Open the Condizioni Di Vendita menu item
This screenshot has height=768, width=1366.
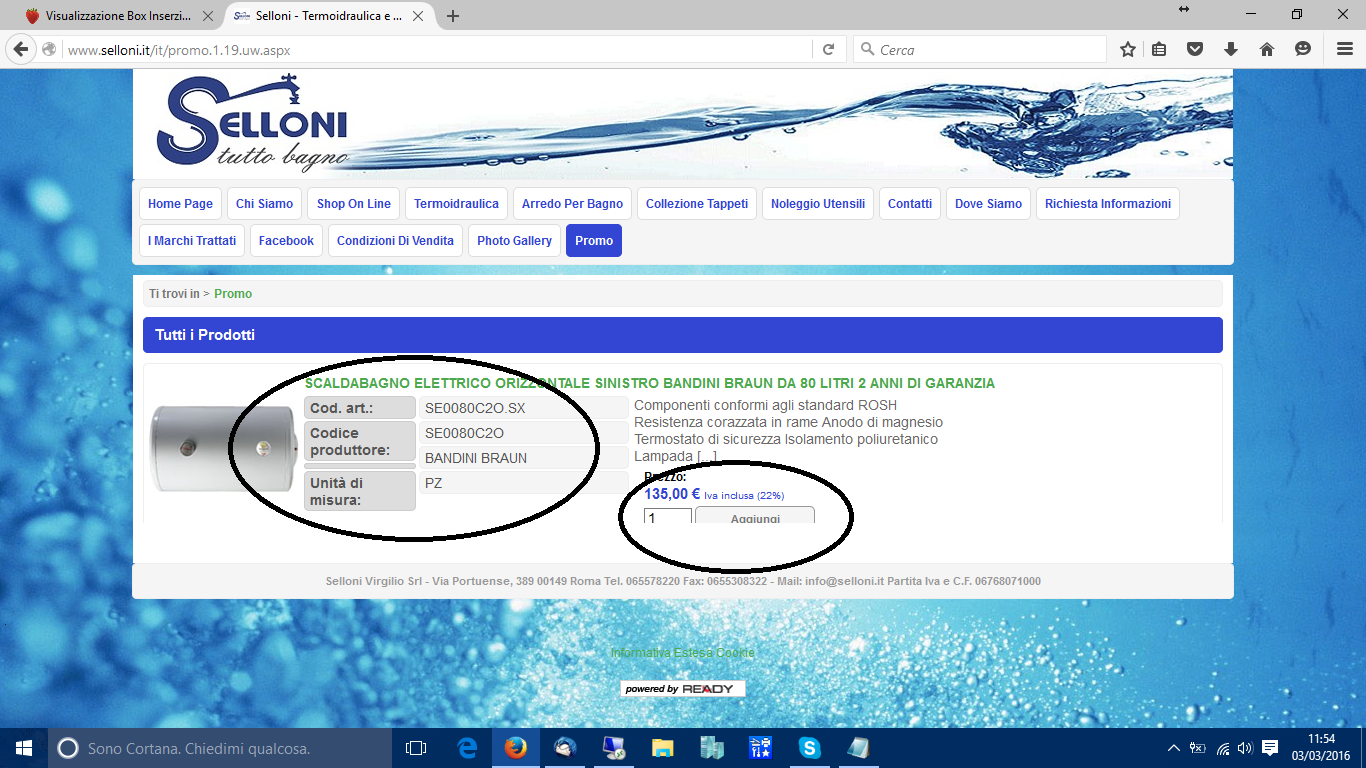click(395, 240)
